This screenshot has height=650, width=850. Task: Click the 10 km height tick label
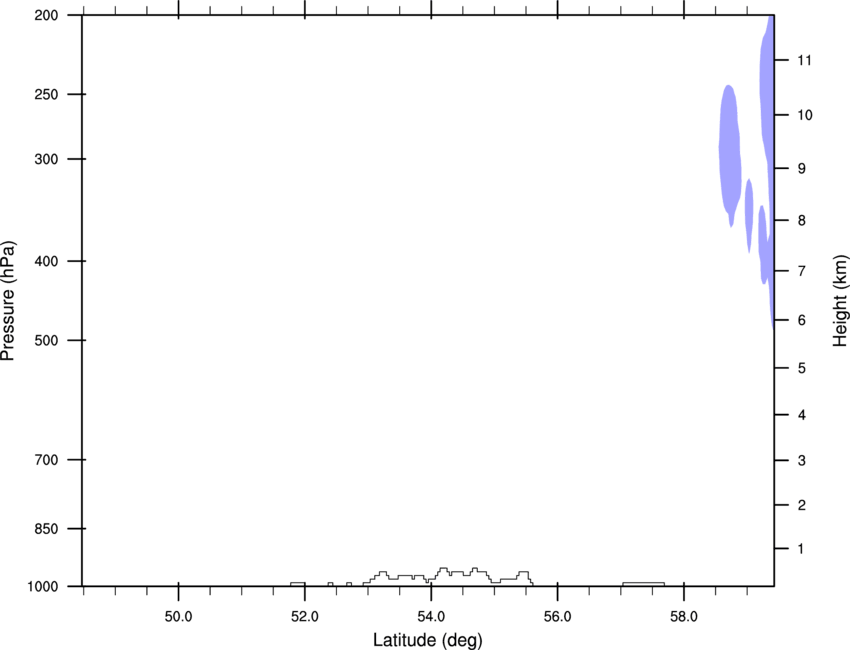pos(805,115)
